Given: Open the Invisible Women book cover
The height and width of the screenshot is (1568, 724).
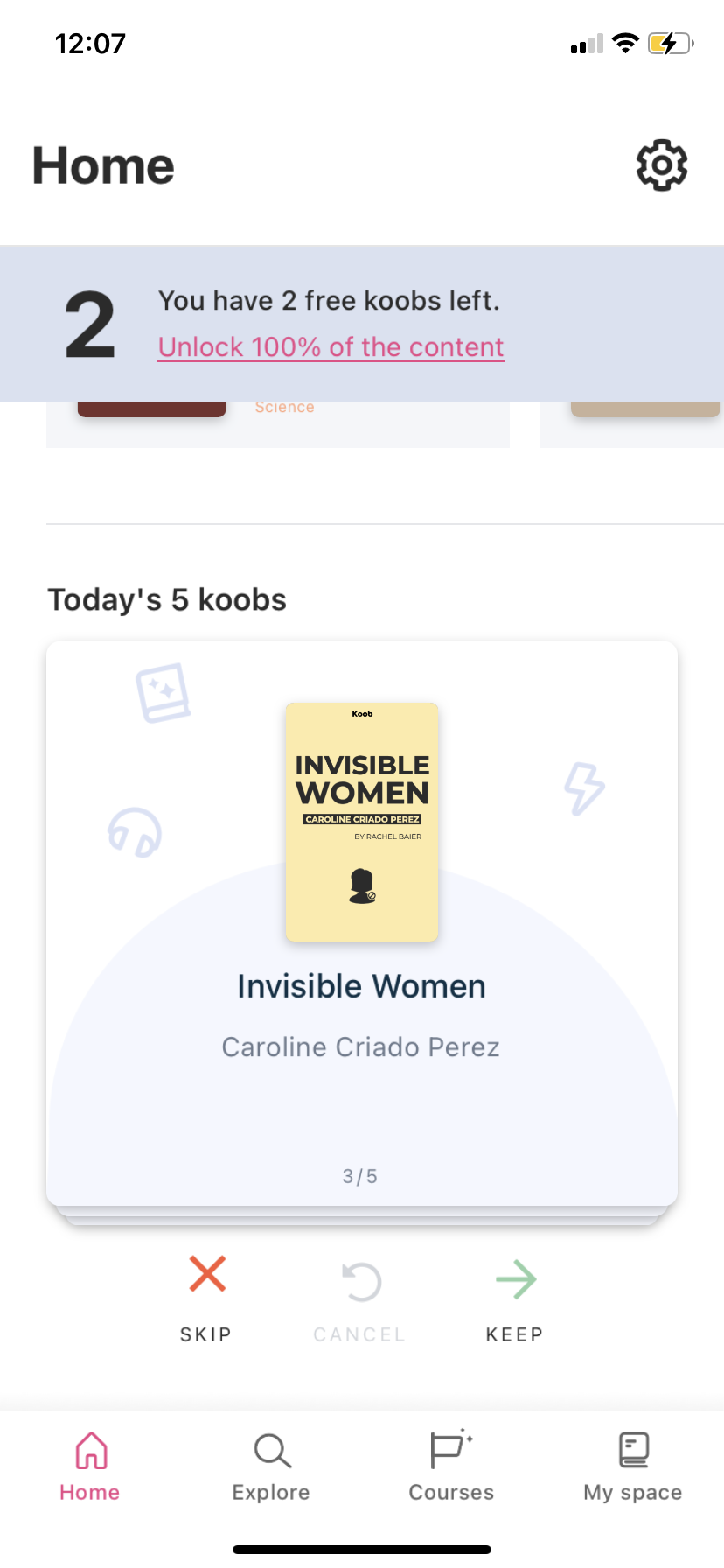Looking at the screenshot, I should 362,822.
